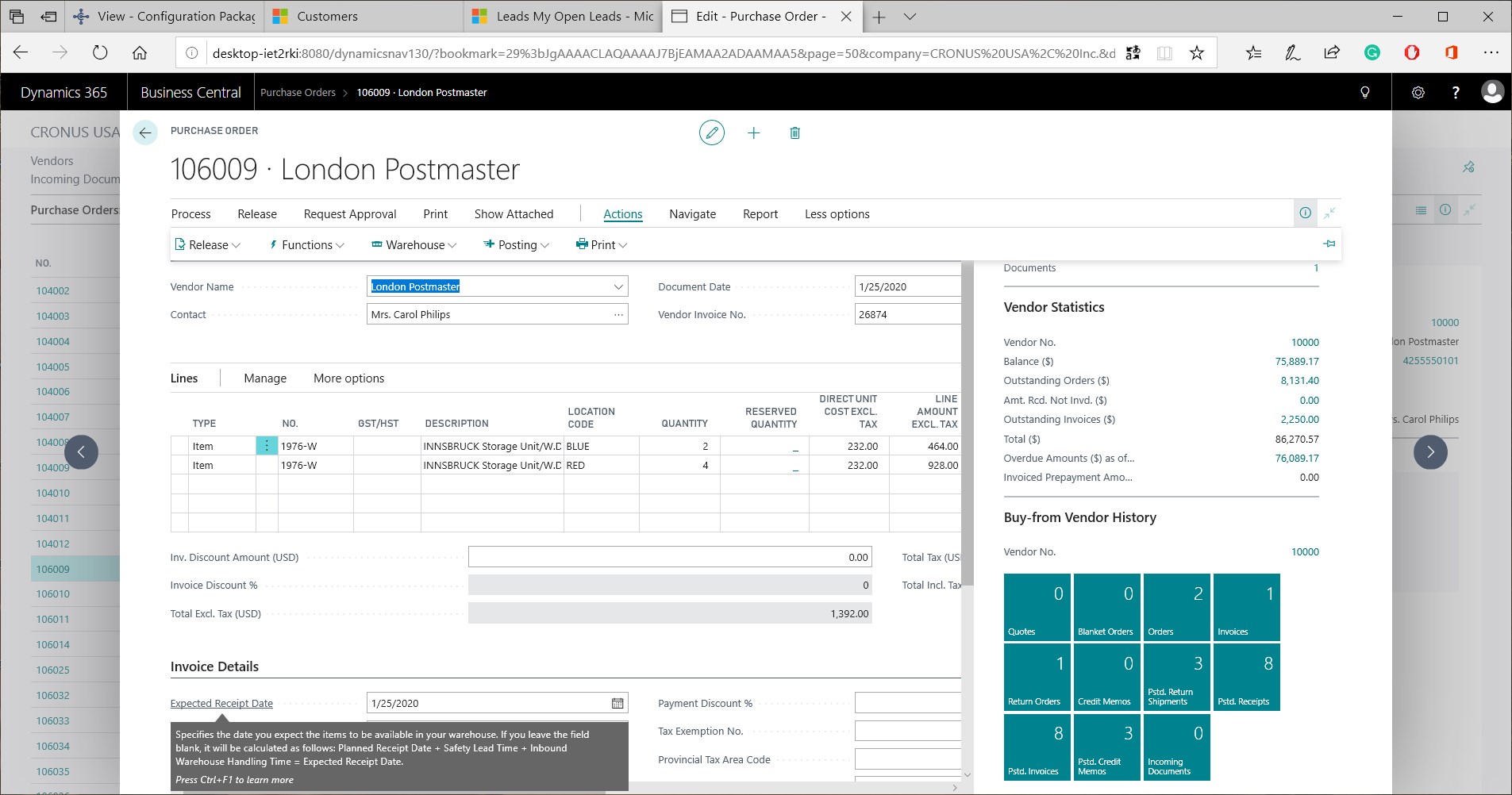The image size is (1512, 795).
Task: Switch to Leads My Open Leads tab
Action: tap(562, 17)
